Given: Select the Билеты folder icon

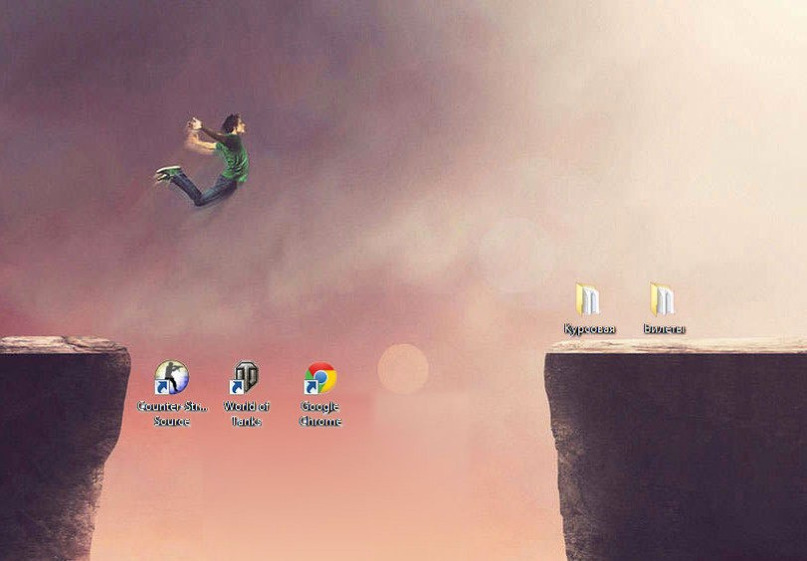Looking at the screenshot, I should click(662, 299).
